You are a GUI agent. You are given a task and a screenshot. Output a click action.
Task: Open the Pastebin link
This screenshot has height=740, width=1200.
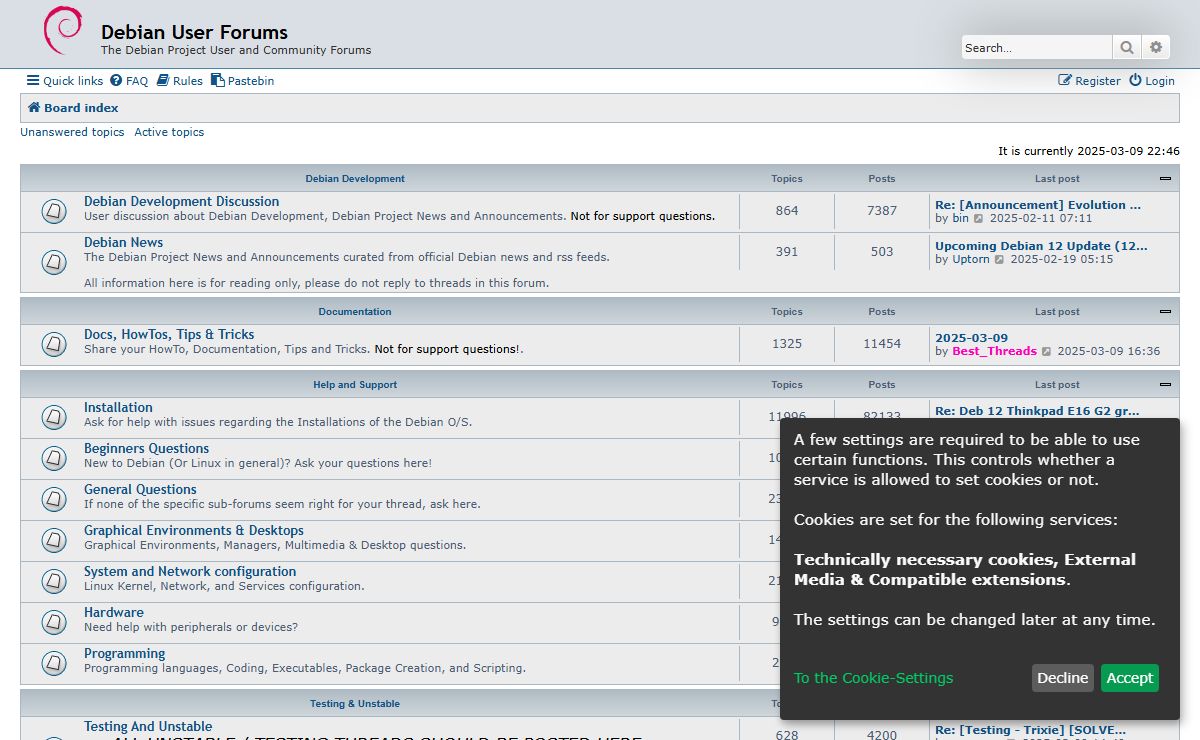click(242, 81)
